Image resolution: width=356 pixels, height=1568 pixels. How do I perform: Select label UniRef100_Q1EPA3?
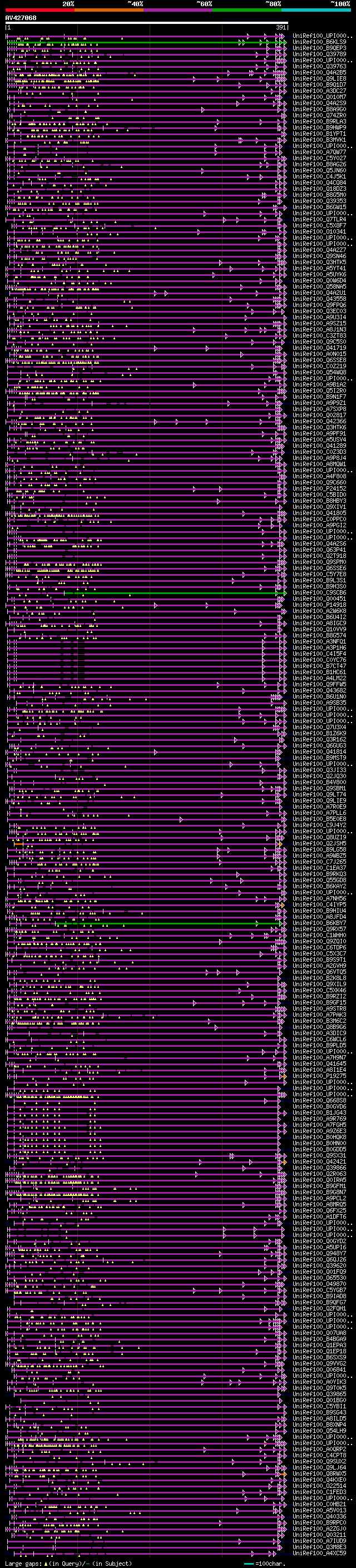[319, 1345]
